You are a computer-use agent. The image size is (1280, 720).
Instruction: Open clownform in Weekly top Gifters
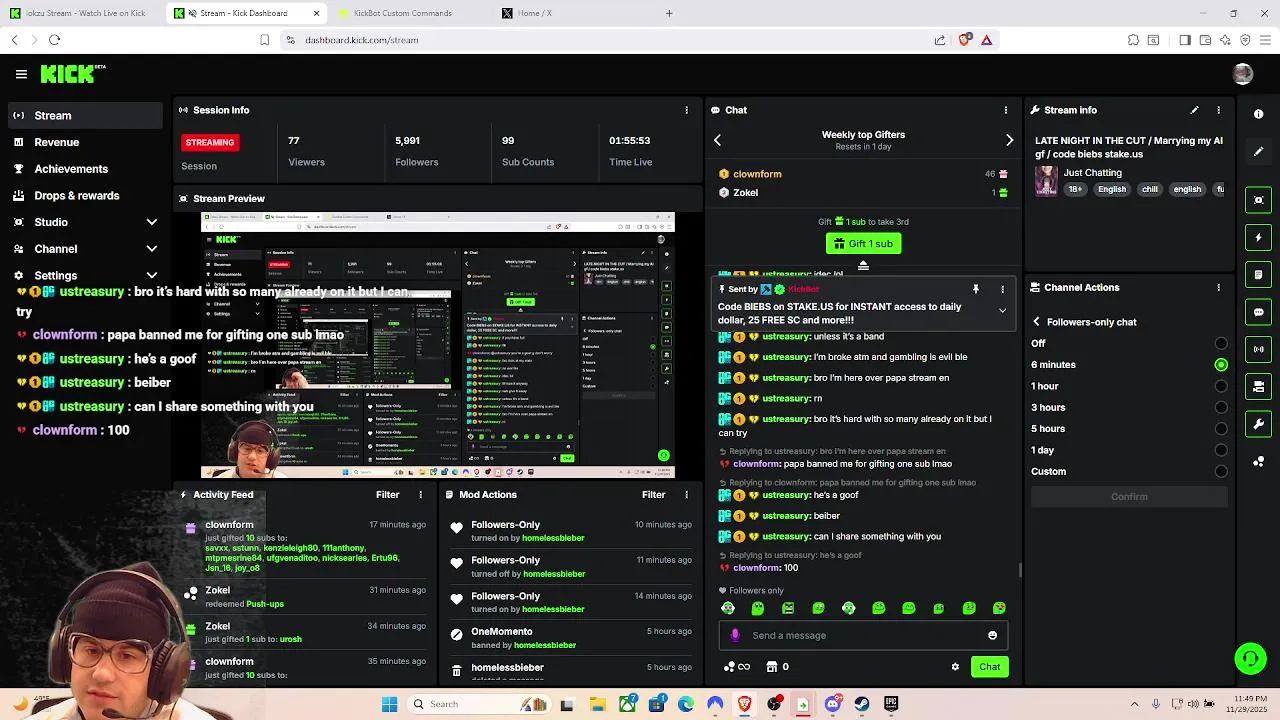[x=757, y=174]
